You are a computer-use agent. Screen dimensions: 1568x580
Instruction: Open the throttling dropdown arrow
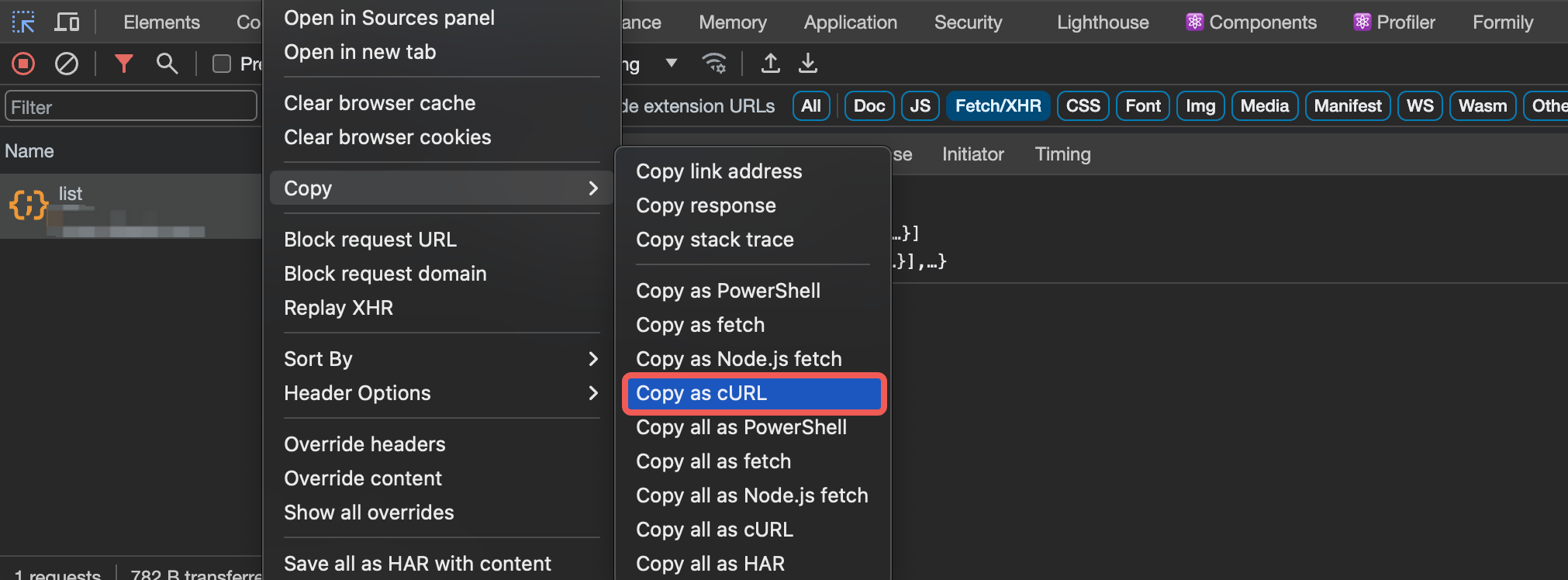coord(672,63)
